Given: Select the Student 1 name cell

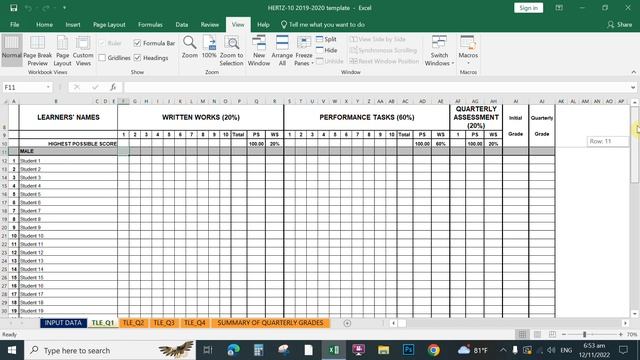Looking at the screenshot, I should pyautogui.click(x=68, y=160).
